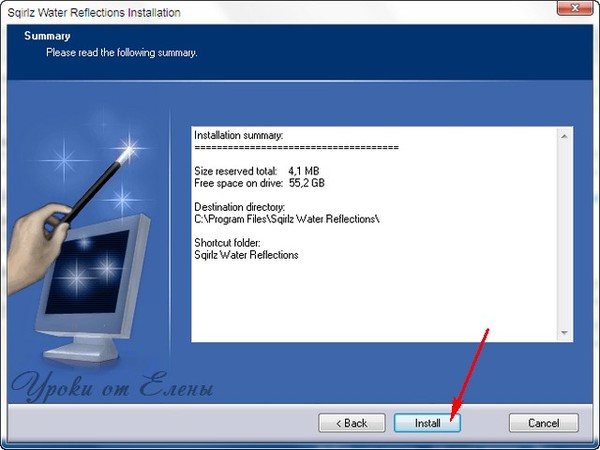The width and height of the screenshot is (600, 450).
Task: Click the summary scrollbar down arrow
Action: [x=564, y=333]
